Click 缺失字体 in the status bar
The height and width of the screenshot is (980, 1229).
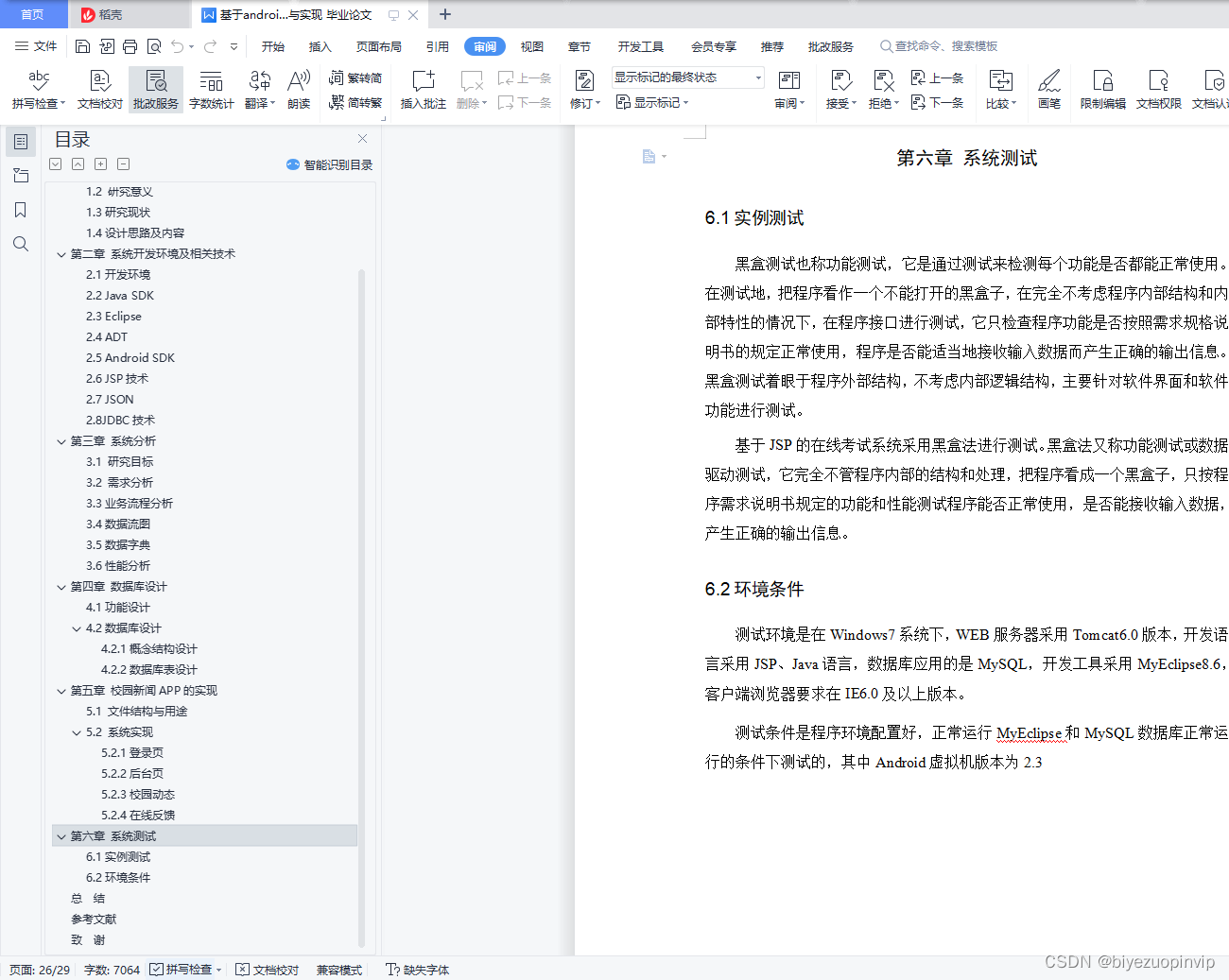(x=417, y=970)
